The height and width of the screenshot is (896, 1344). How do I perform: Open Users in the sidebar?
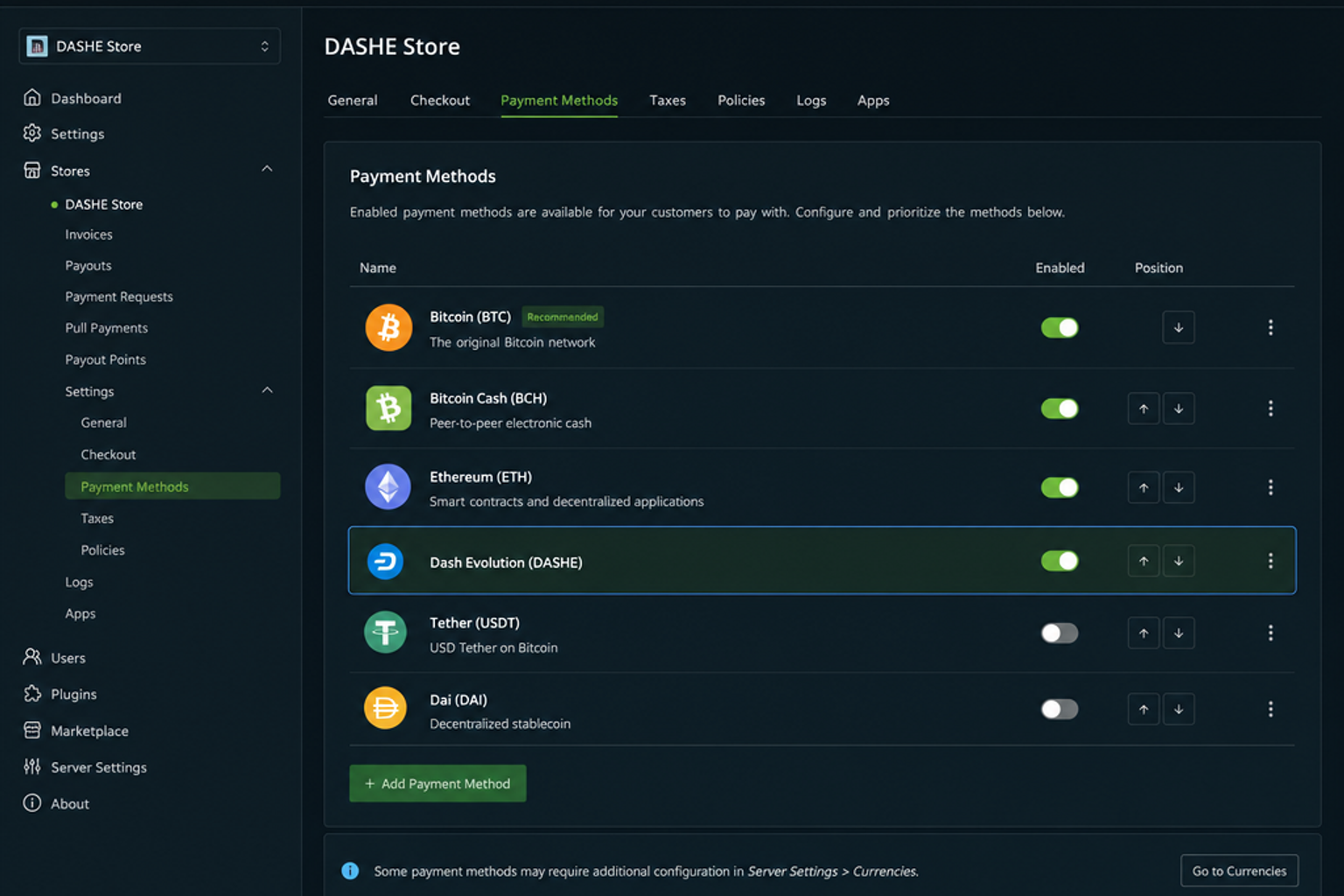[x=55, y=657]
